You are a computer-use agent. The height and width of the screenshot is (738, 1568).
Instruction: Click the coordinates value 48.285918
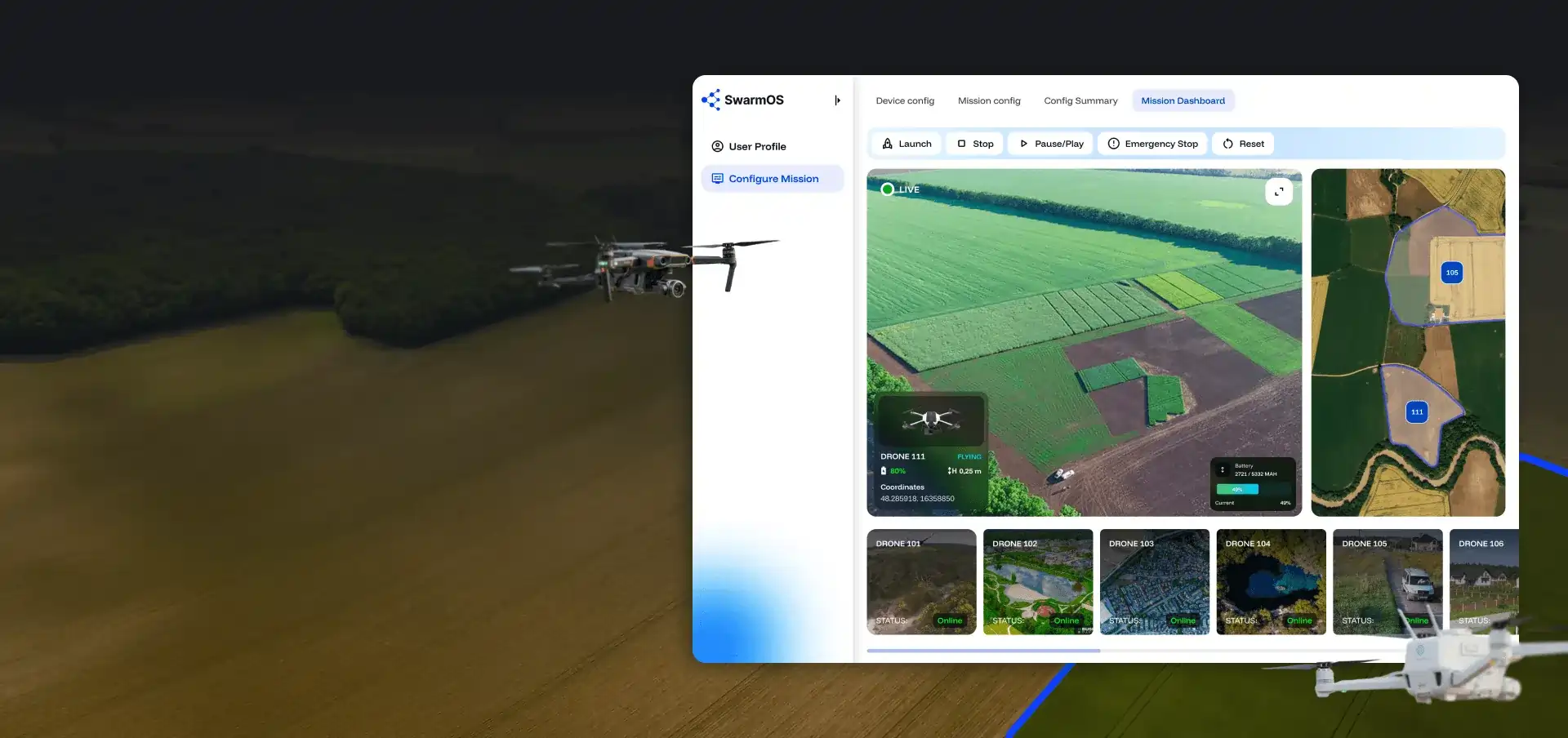coord(917,499)
